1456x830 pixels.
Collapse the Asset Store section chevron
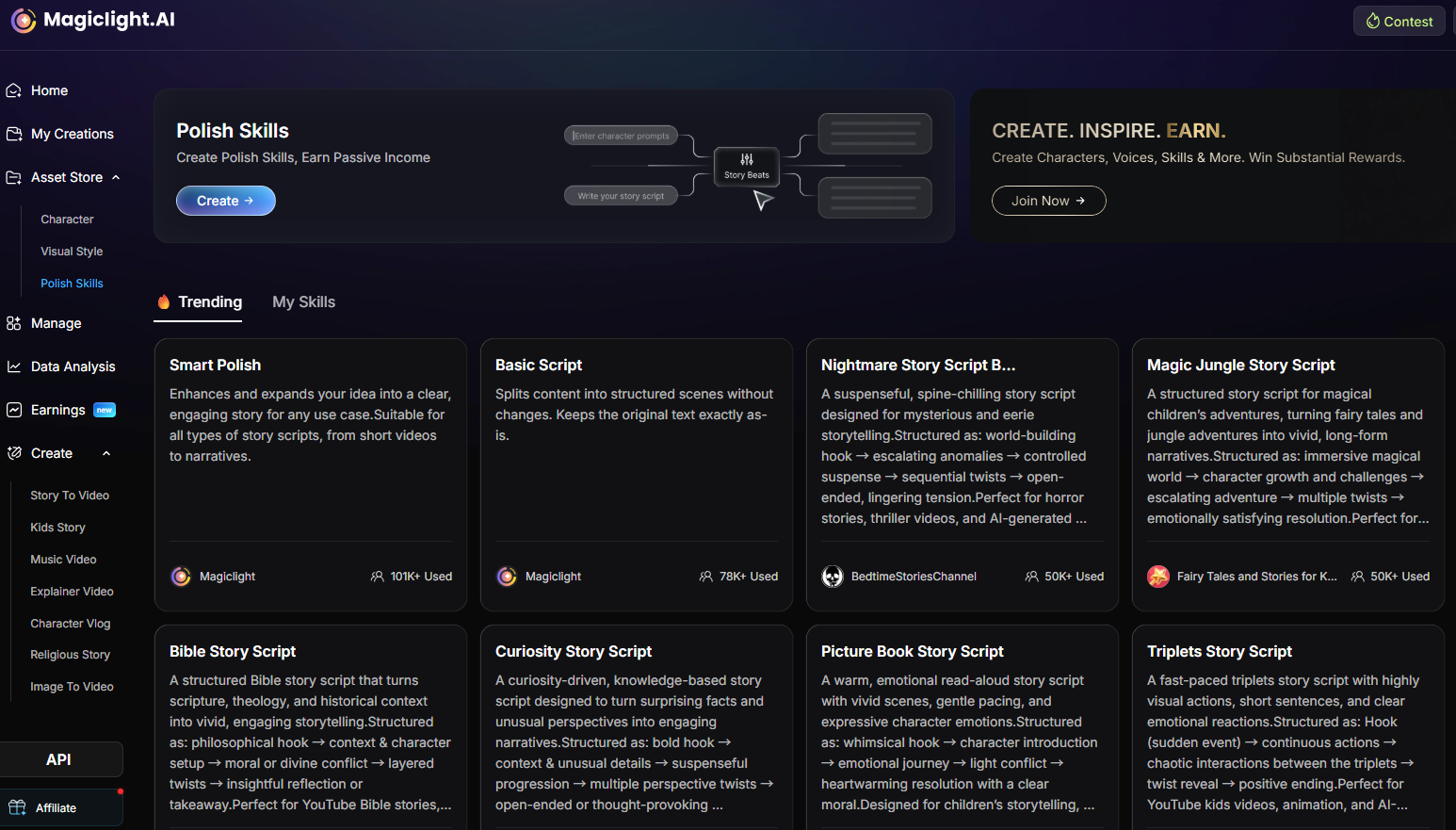[x=116, y=177]
